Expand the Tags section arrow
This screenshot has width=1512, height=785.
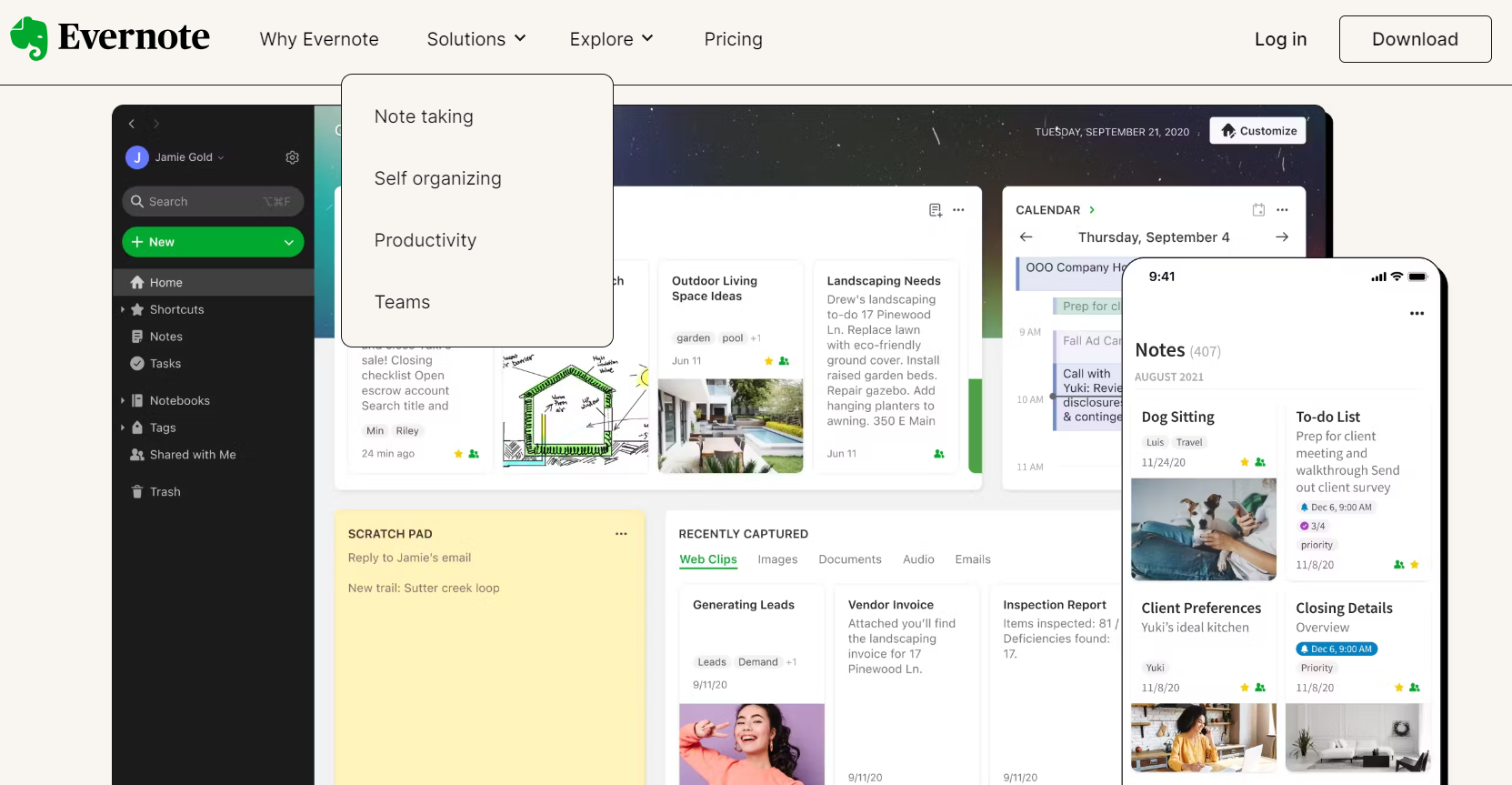[x=123, y=428]
